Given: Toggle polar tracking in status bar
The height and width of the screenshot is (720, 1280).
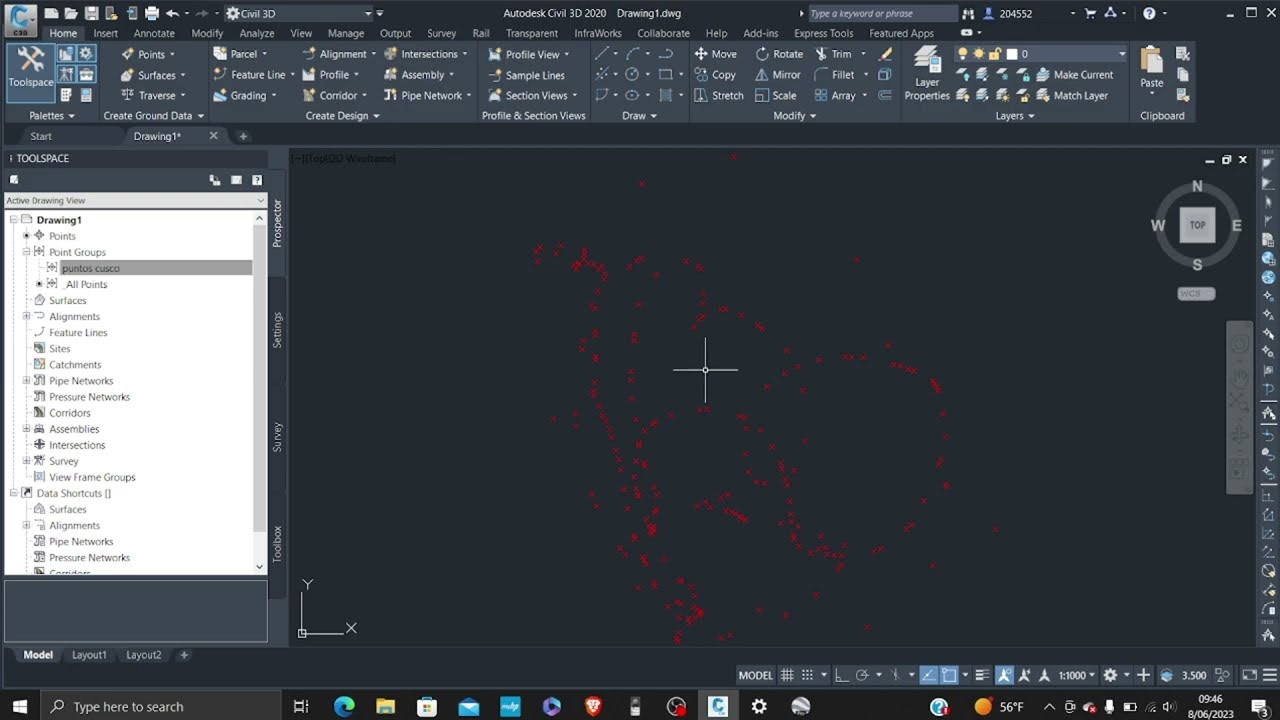Looking at the screenshot, I should (x=863, y=675).
